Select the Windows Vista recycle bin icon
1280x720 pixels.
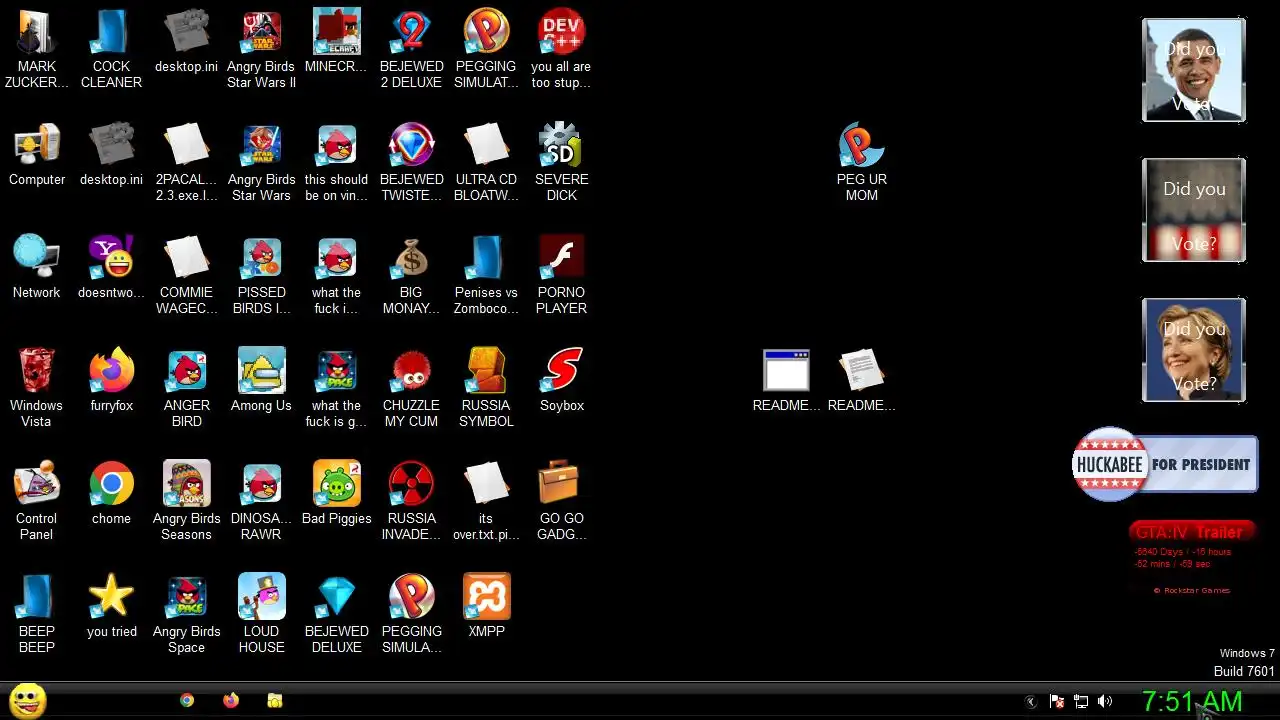pos(37,389)
